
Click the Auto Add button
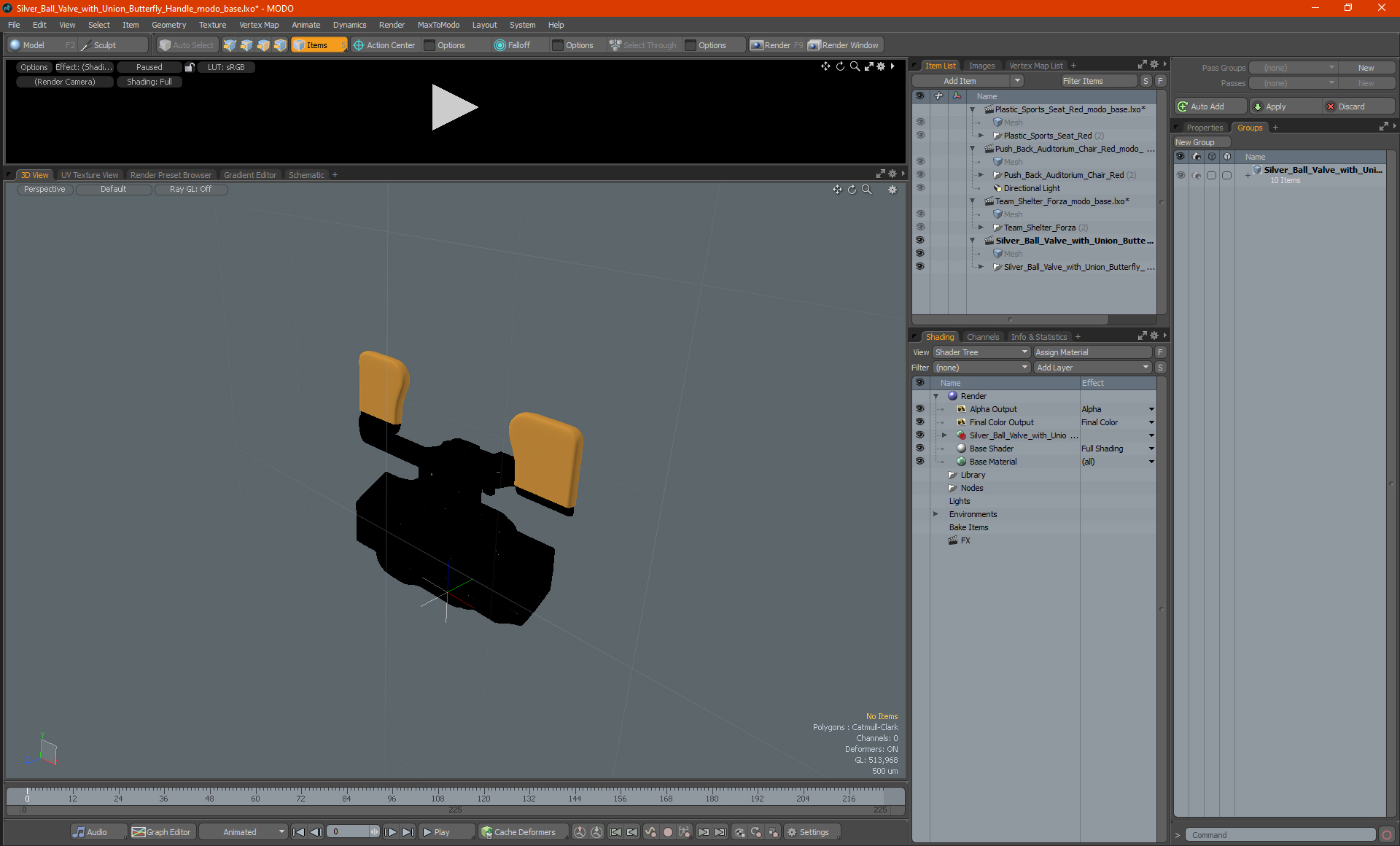click(x=1210, y=106)
